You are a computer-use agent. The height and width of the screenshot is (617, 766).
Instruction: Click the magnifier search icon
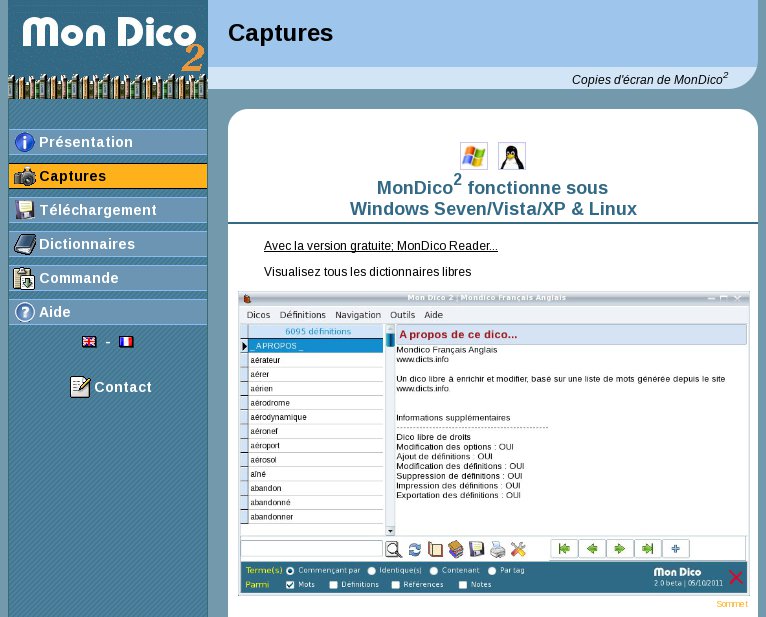(x=393, y=549)
